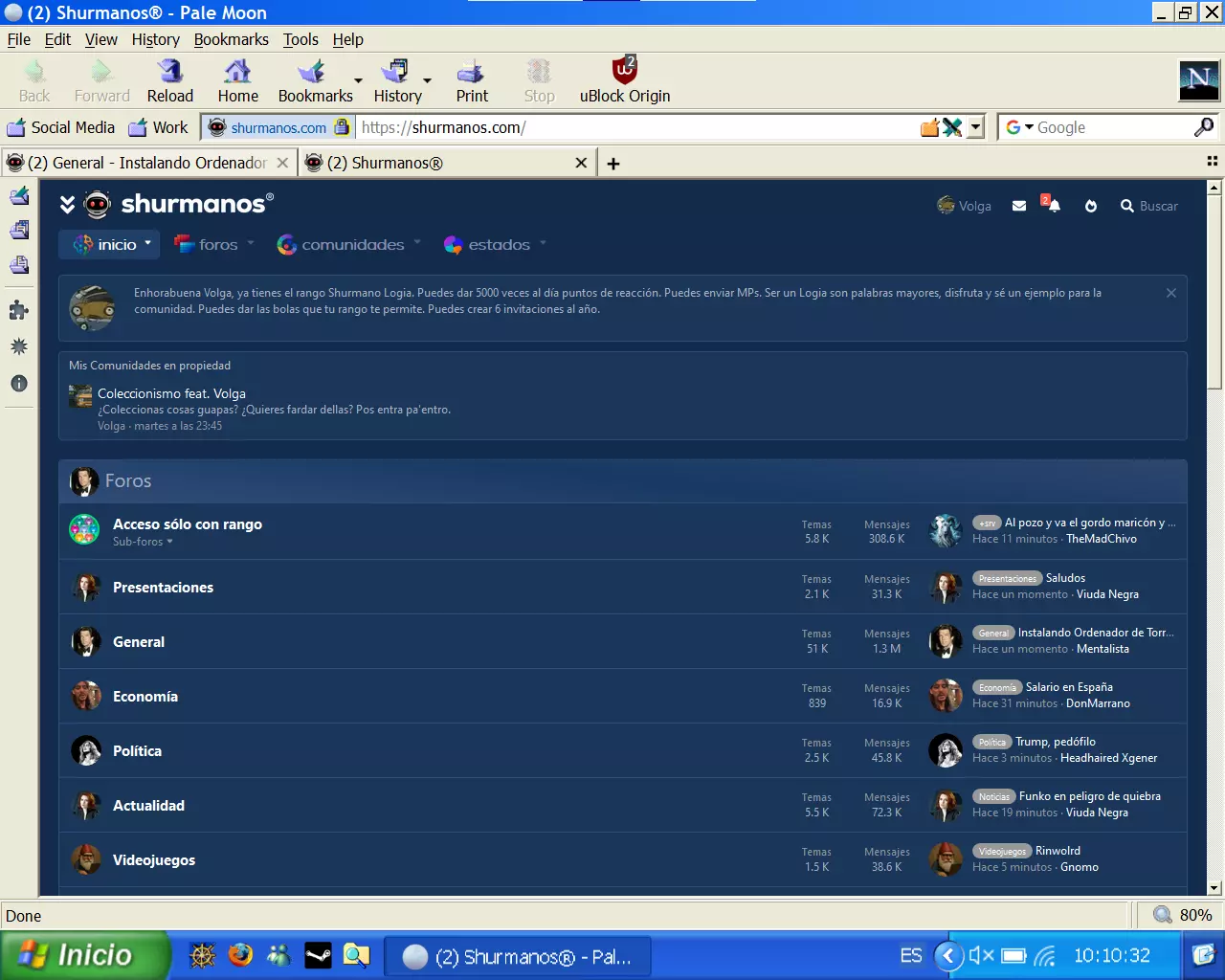Open the Windows Inicio start button
Image resolution: width=1225 pixels, height=980 pixels.
84,955
